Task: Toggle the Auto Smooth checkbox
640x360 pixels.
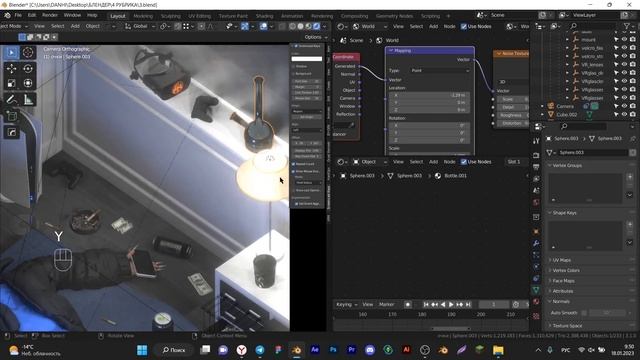Action: 584,313
